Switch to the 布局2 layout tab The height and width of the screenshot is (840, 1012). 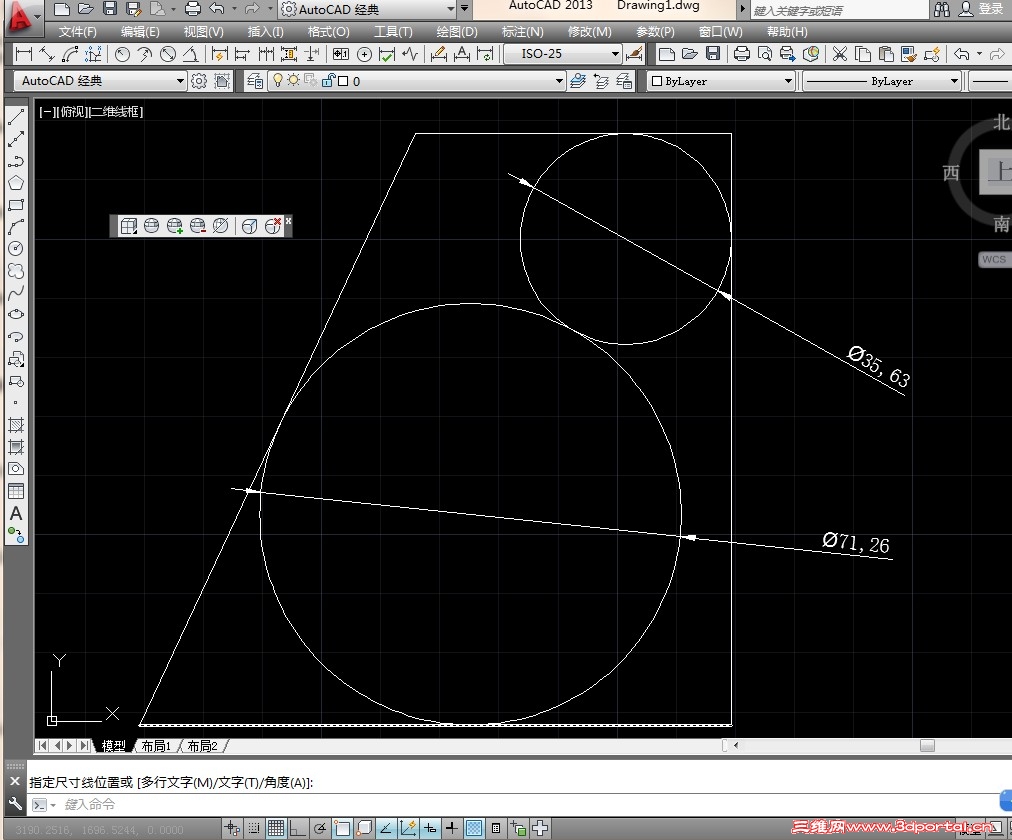202,746
